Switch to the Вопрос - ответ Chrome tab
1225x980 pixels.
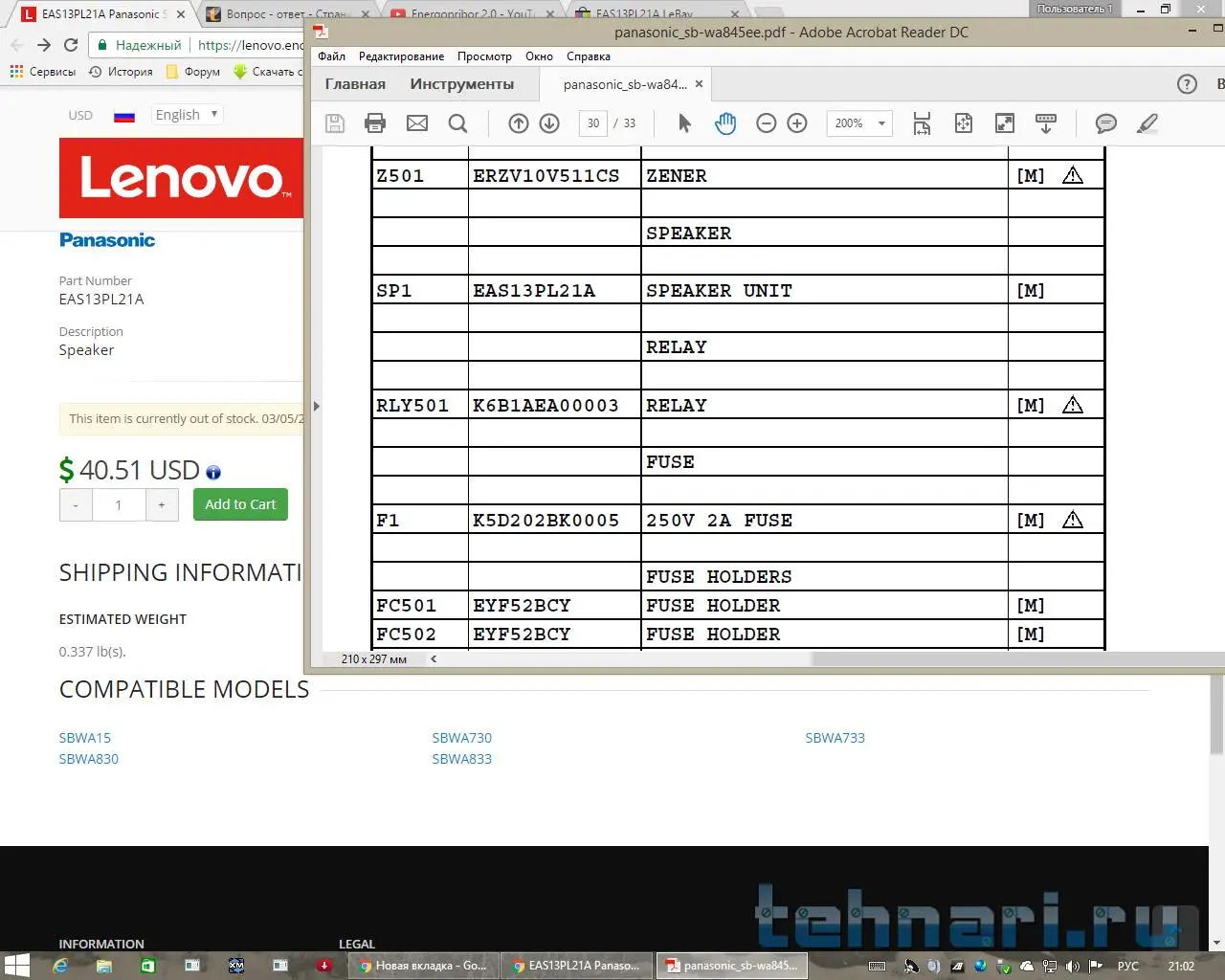[x=287, y=14]
